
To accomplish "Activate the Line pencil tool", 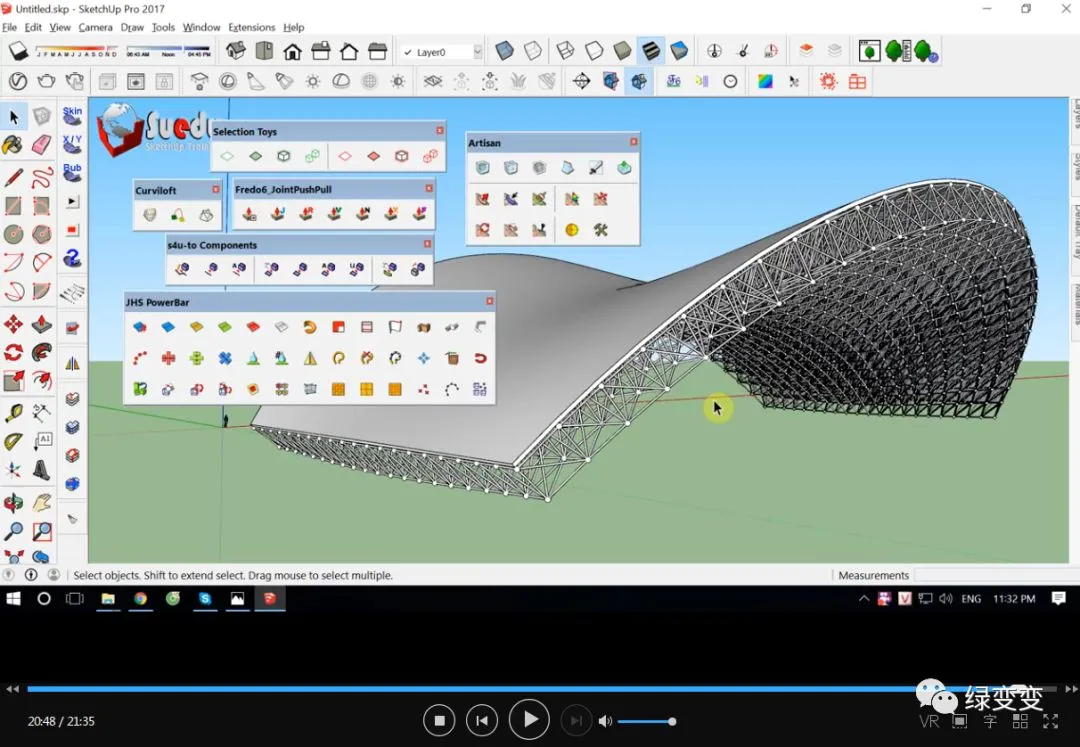I will point(13,178).
